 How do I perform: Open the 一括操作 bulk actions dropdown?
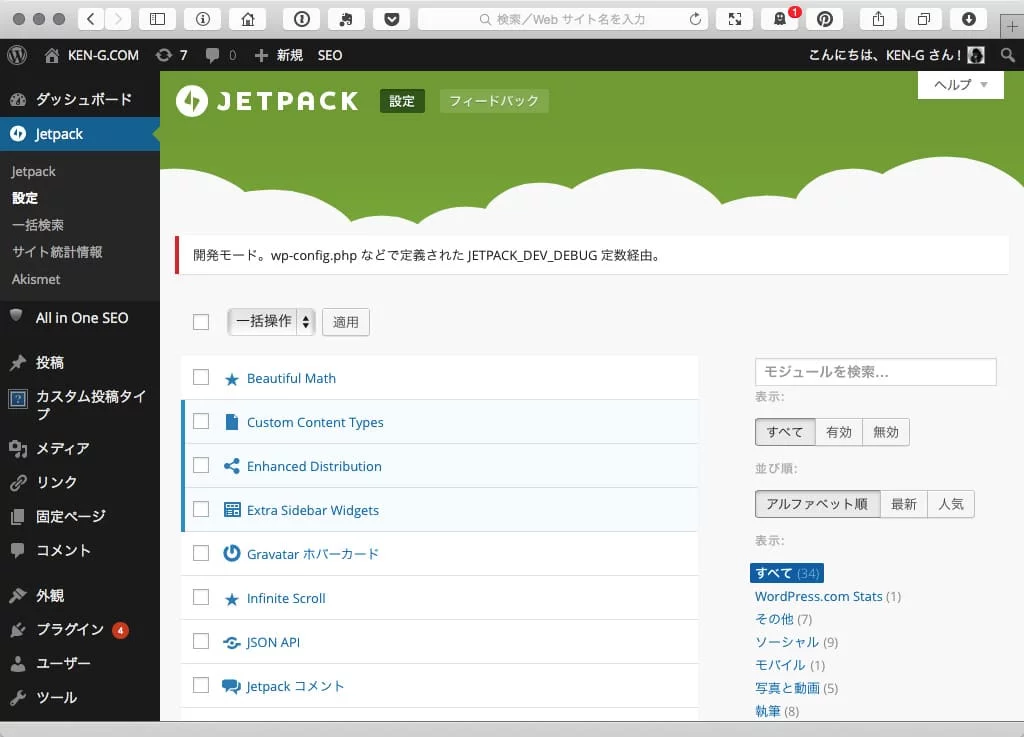pos(272,321)
